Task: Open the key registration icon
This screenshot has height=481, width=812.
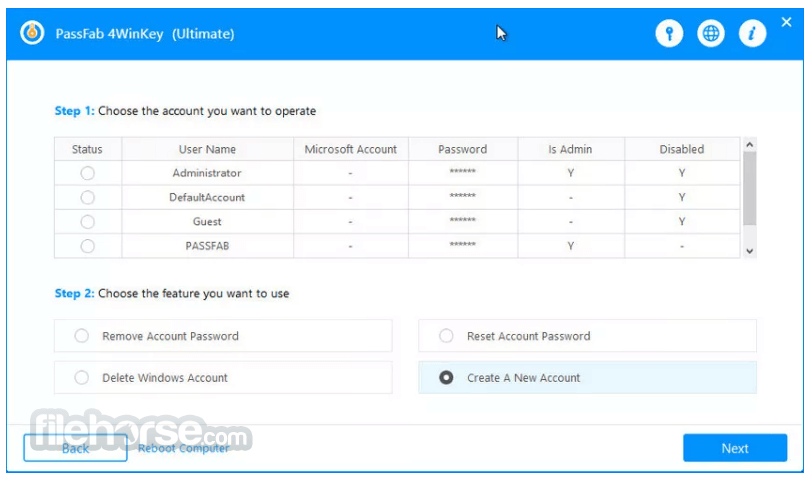Action: point(669,34)
